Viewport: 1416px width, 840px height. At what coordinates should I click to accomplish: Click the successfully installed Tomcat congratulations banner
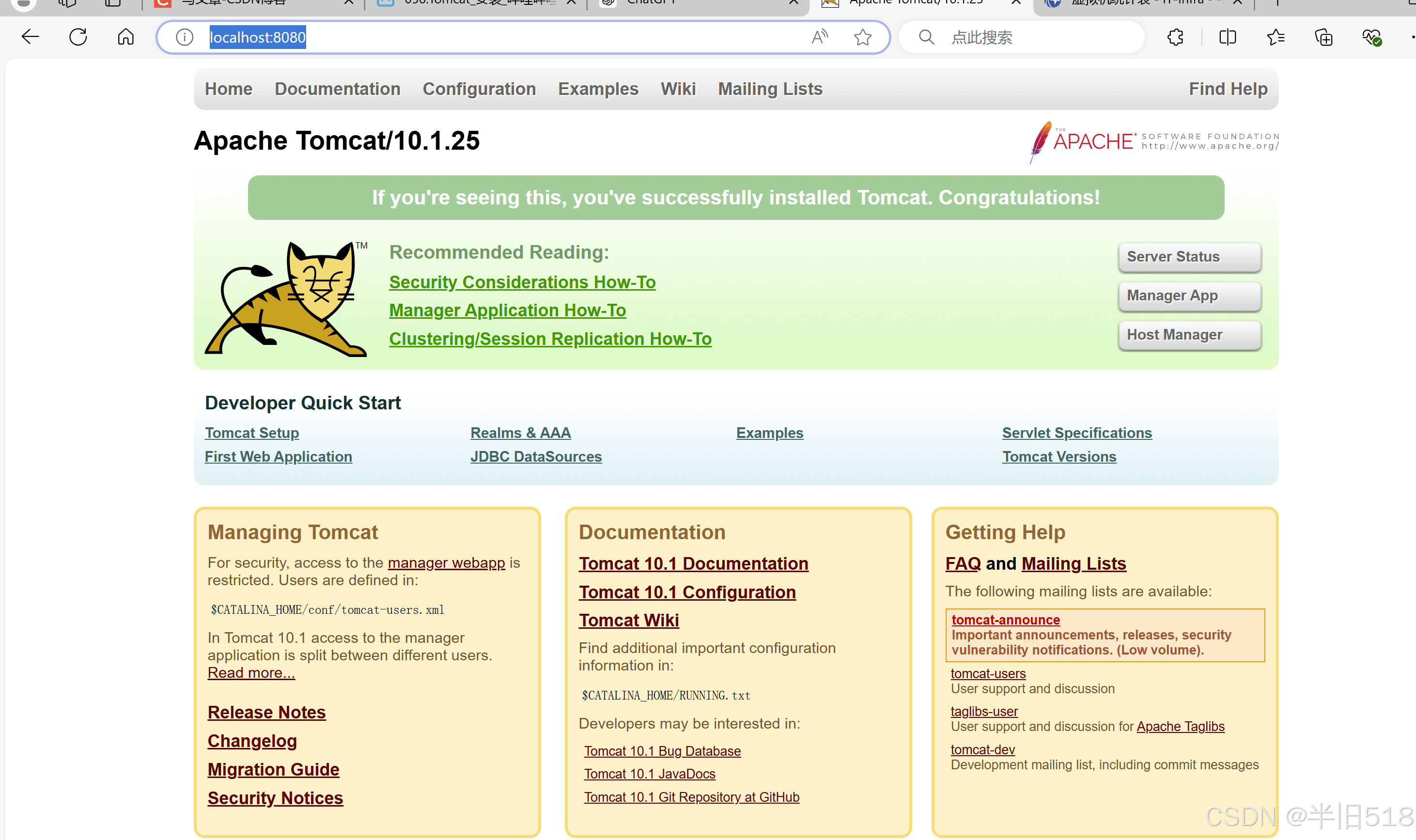point(736,198)
